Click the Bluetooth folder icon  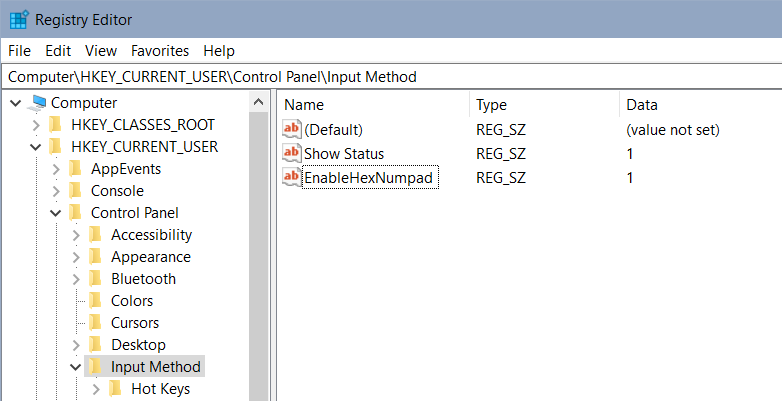95,278
